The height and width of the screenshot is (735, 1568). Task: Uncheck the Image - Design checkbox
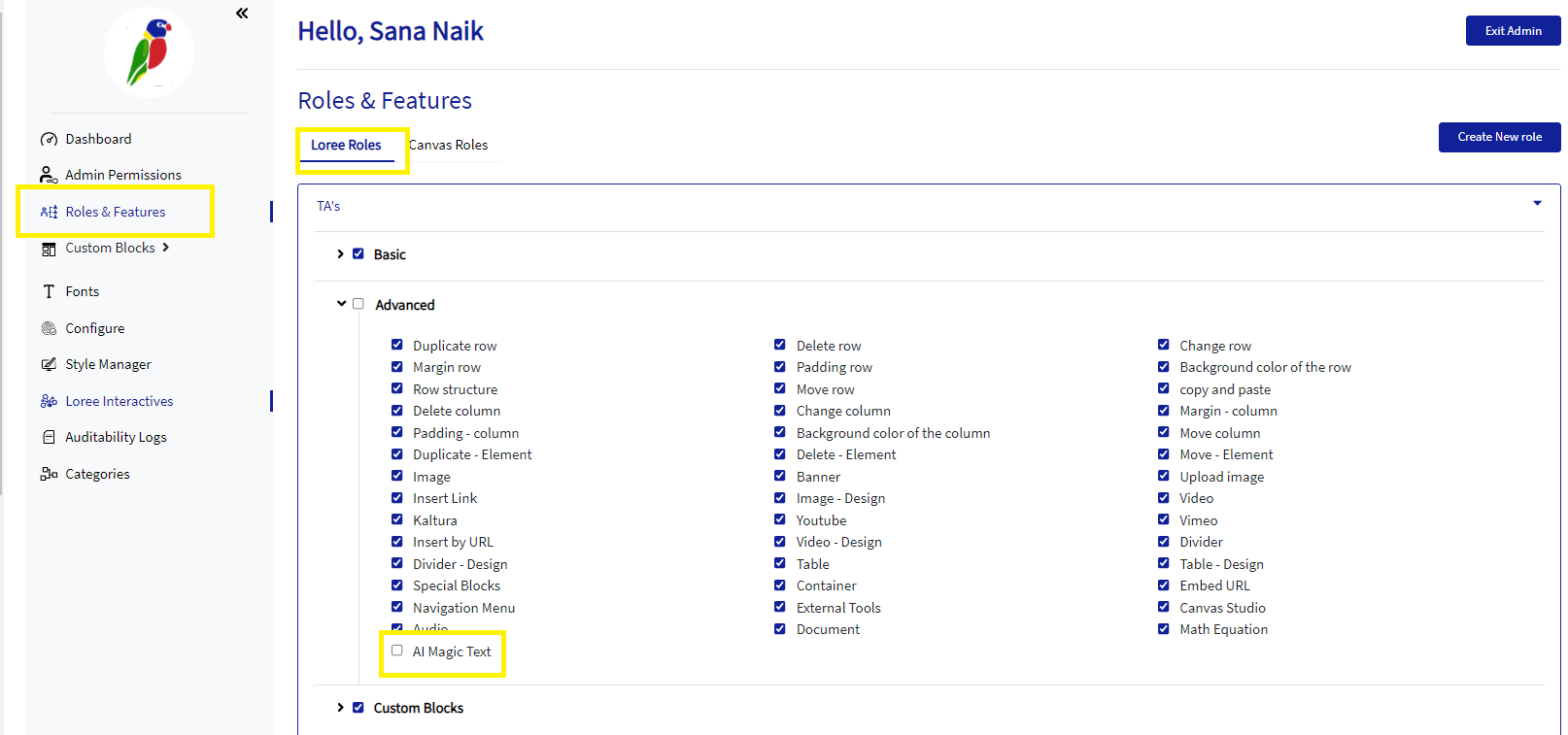pyautogui.click(x=780, y=498)
